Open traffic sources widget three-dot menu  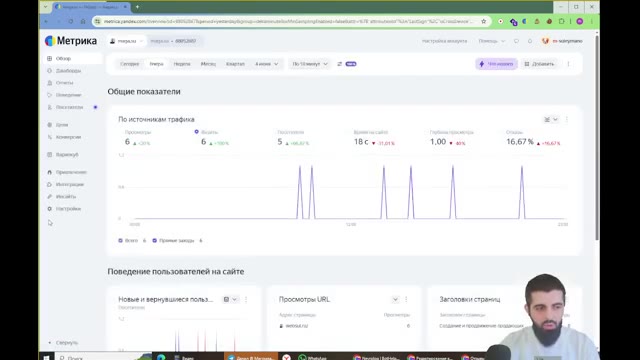(567, 119)
